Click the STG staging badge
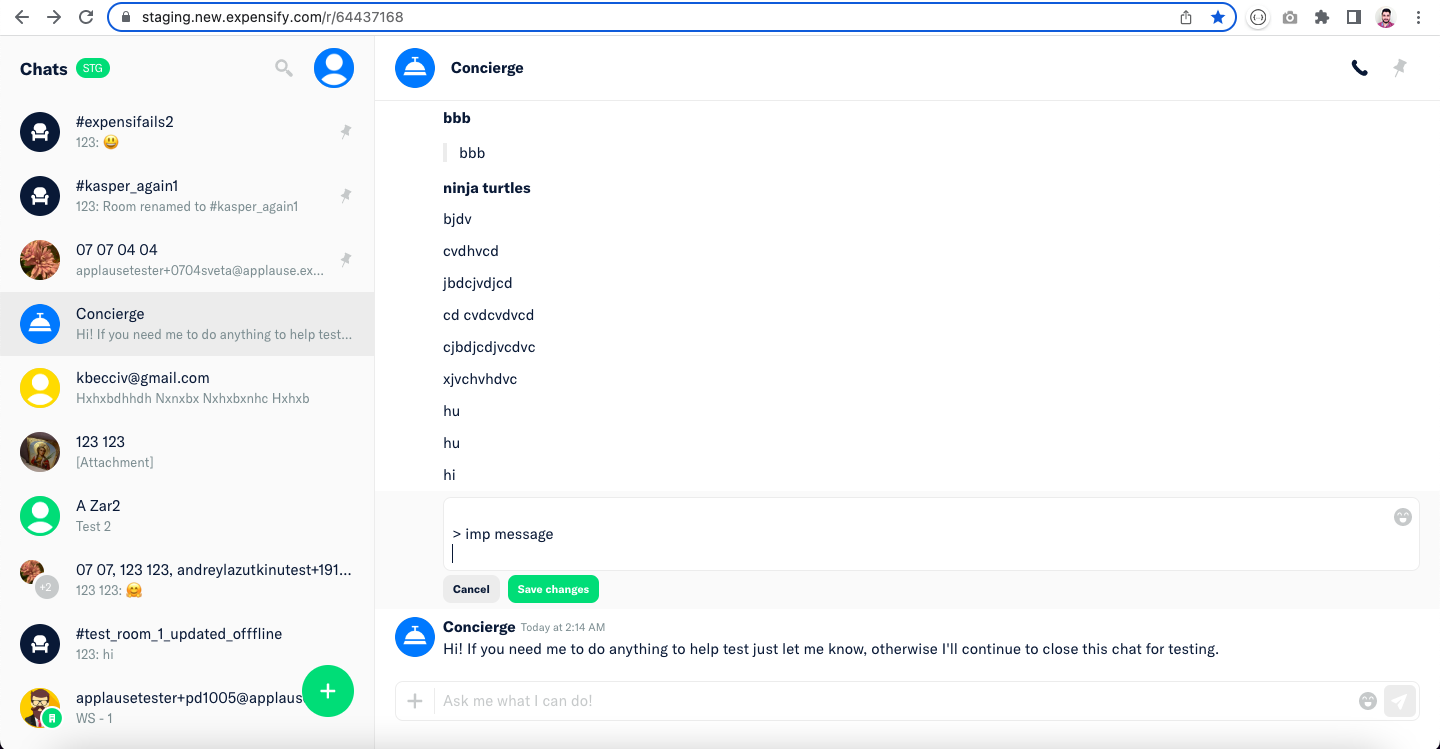Image resolution: width=1440 pixels, height=749 pixels. pyautogui.click(x=93, y=68)
